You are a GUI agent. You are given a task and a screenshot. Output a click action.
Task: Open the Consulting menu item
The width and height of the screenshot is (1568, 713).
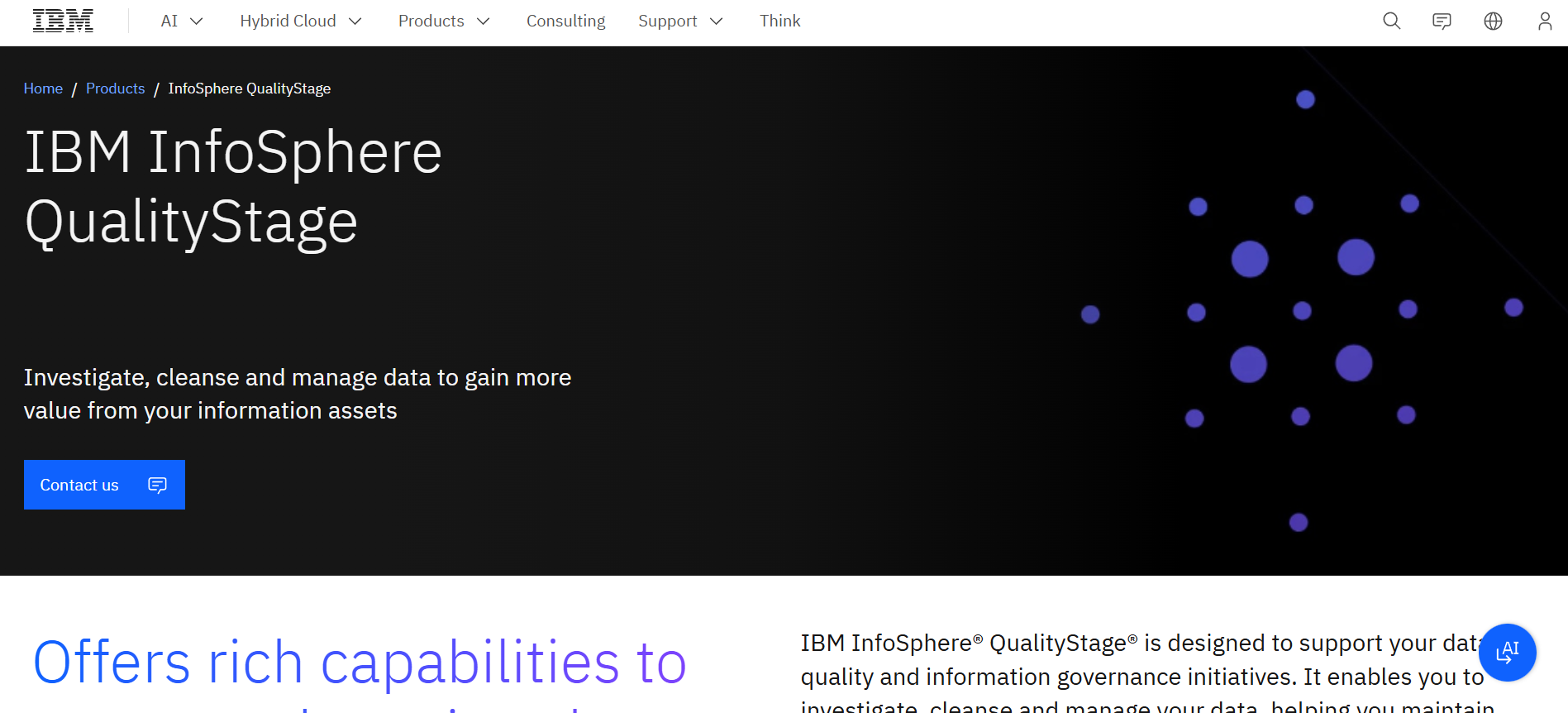tap(566, 21)
